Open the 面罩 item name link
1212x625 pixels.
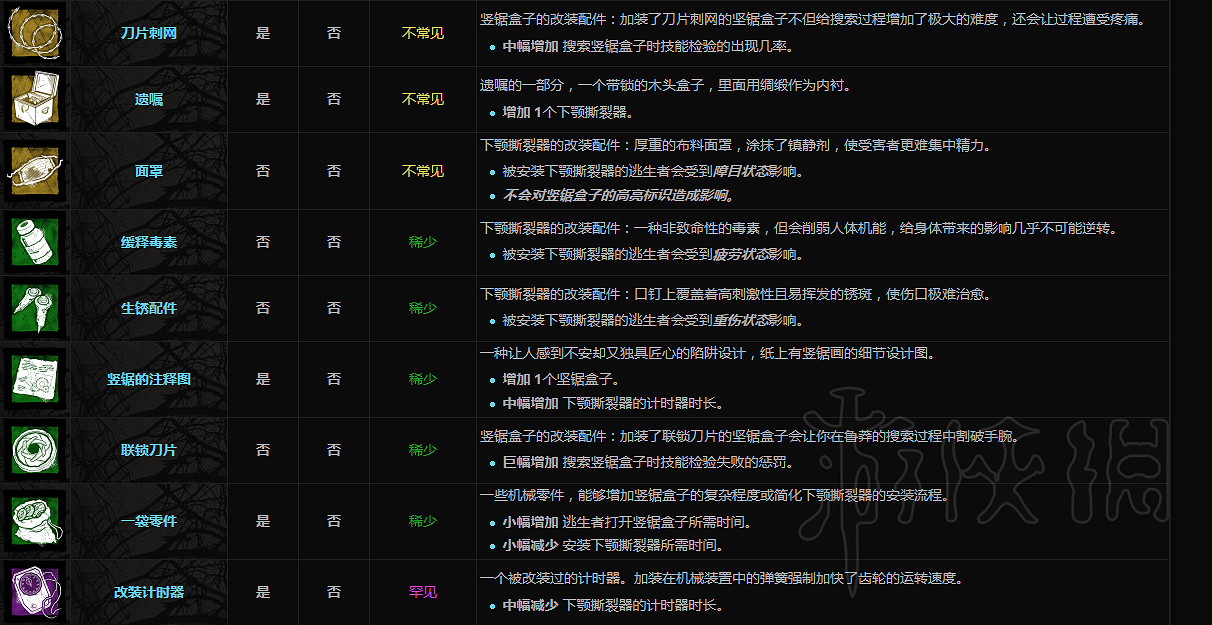[150, 170]
